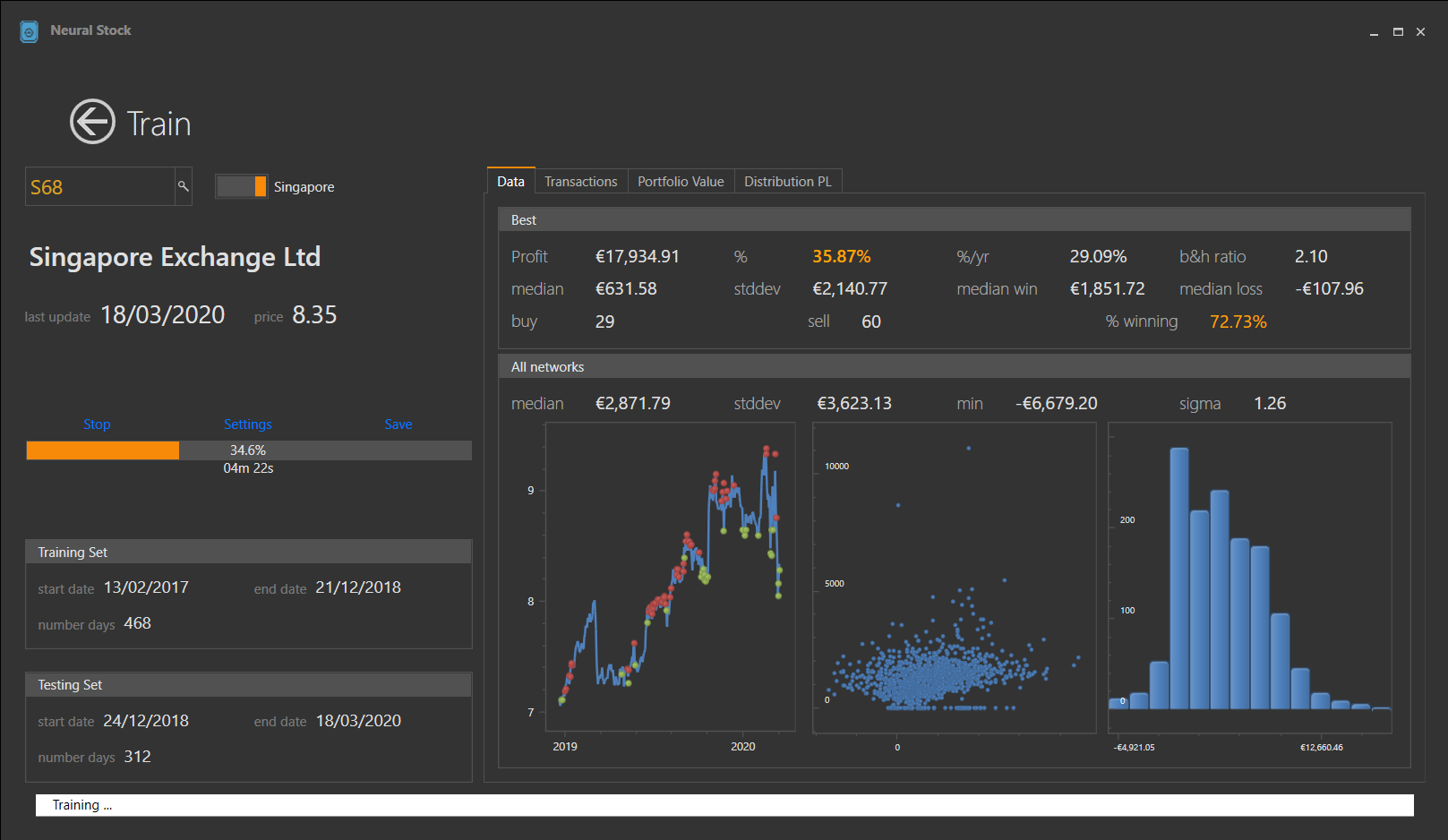Viewport: 1448px width, 840px height.
Task: Click the Testing Set end date 18/03/2020
Action: pos(358,721)
